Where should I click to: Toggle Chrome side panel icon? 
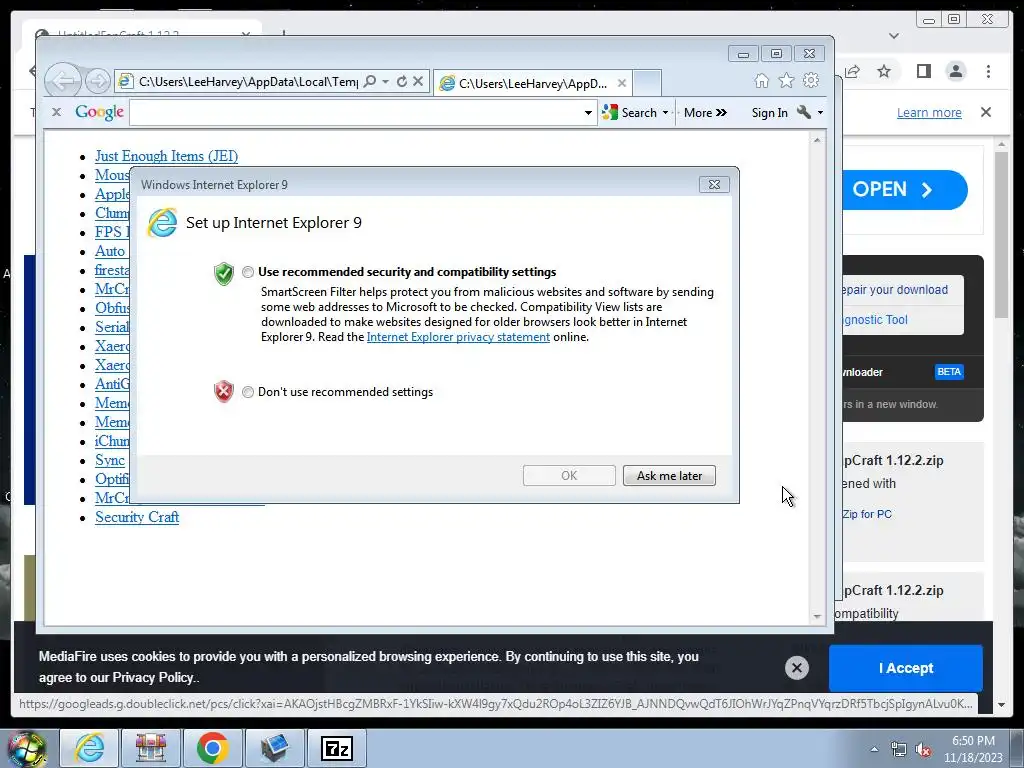(923, 71)
